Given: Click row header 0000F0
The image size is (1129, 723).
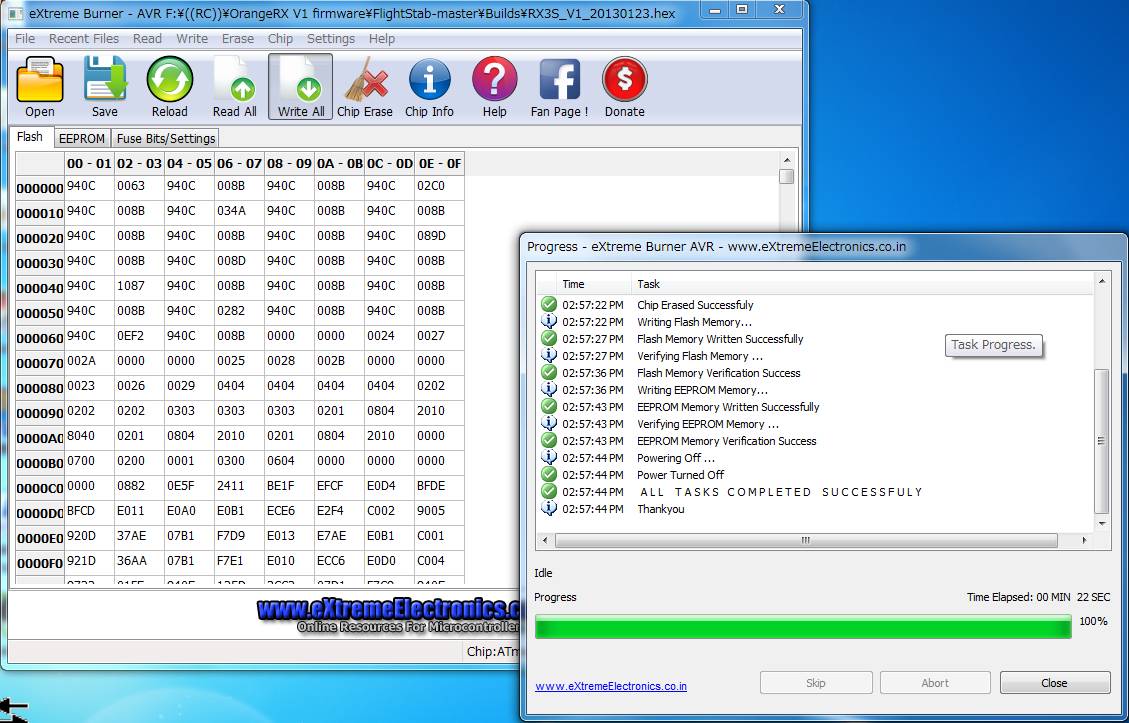Looking at the screenshot, I should coord(40,563).
